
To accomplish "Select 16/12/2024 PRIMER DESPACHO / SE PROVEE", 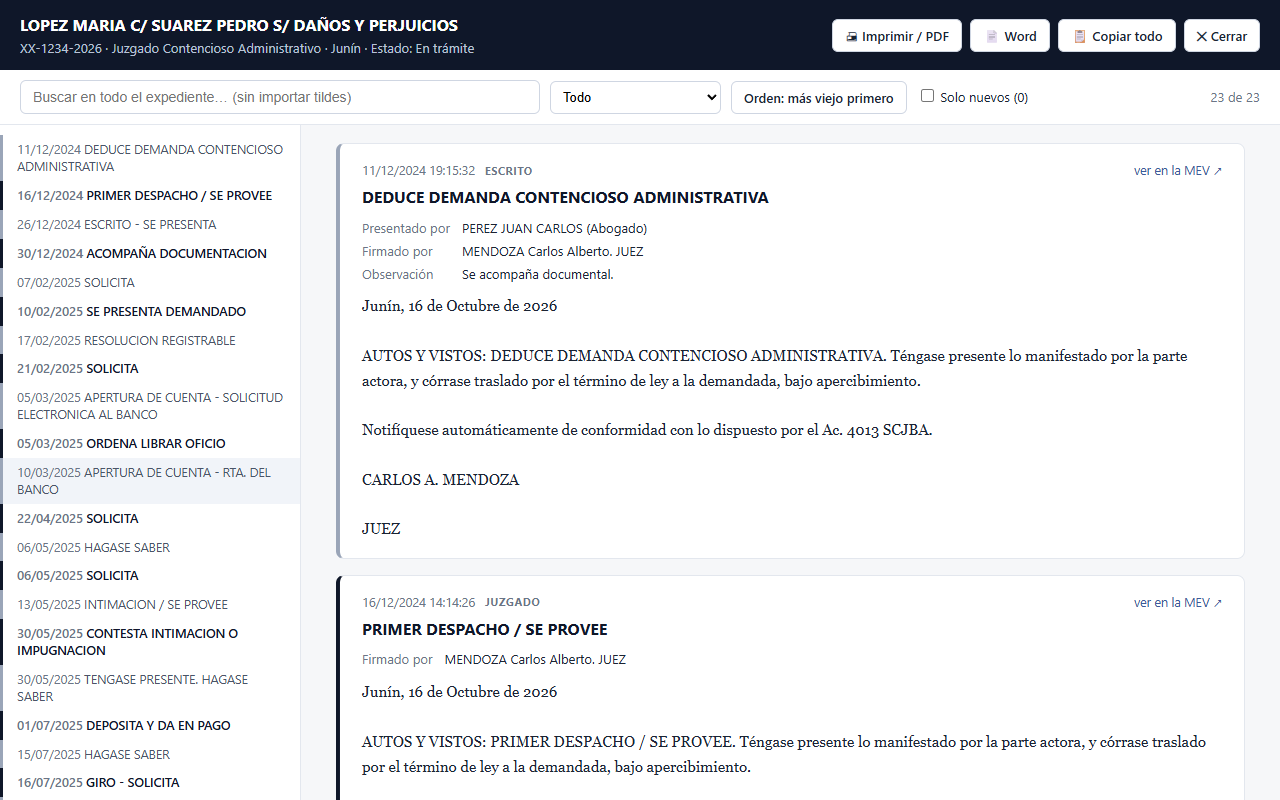I will click(x=150, y=196).
